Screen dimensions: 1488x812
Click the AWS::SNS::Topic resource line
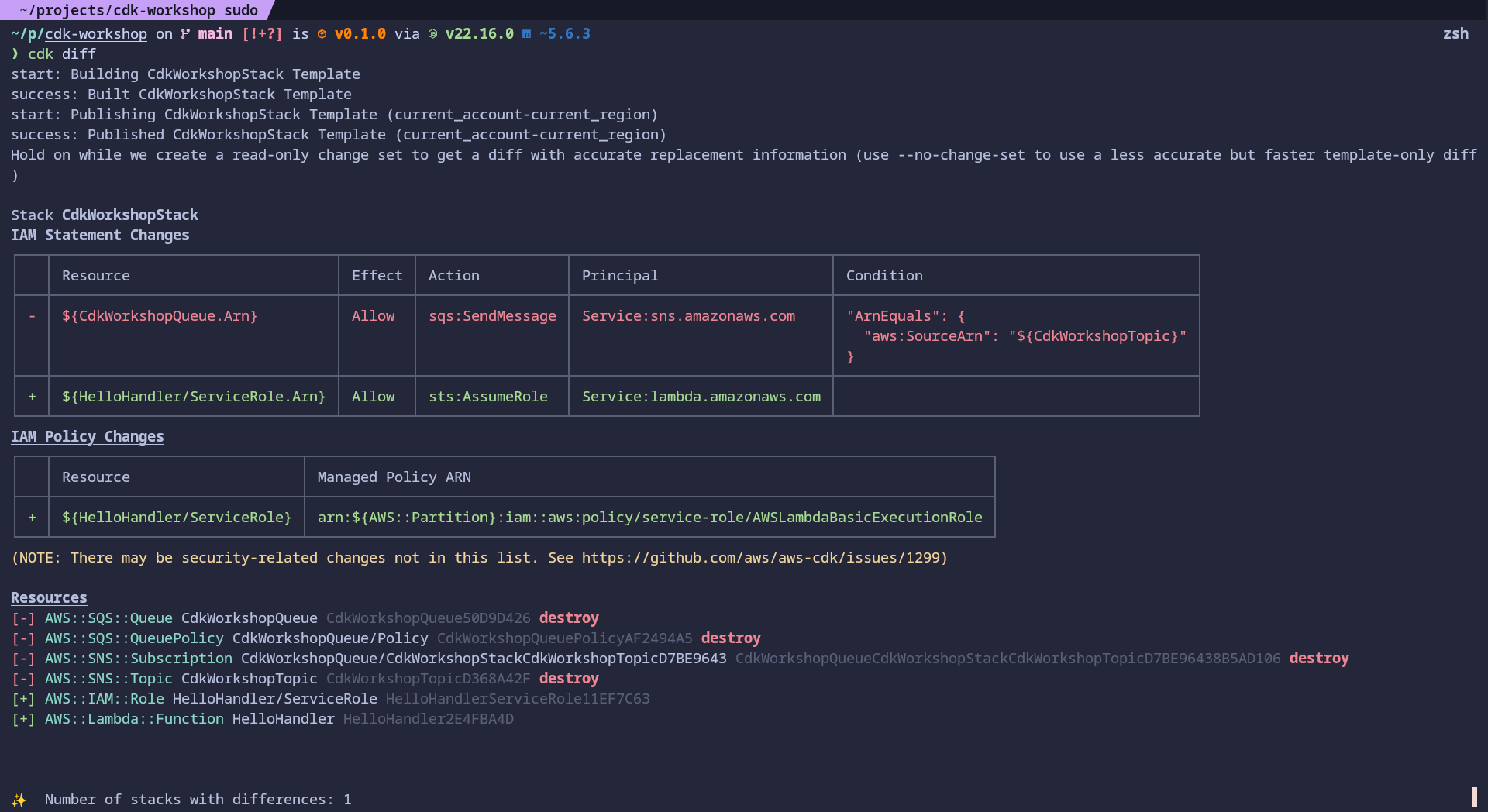[x=305, y=679]
